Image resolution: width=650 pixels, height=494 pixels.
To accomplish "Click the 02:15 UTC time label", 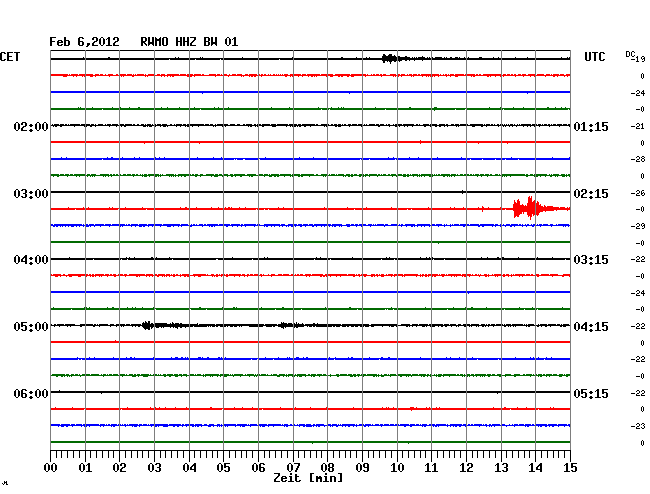I will 591,194.
